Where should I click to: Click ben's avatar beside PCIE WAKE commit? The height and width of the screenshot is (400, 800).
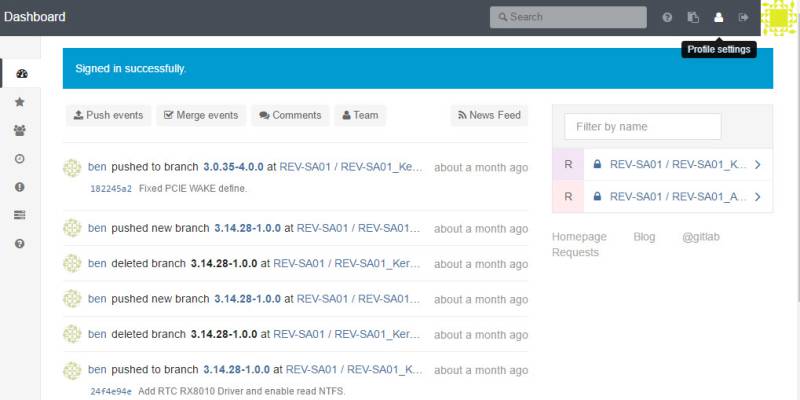(x=72, y=168)
